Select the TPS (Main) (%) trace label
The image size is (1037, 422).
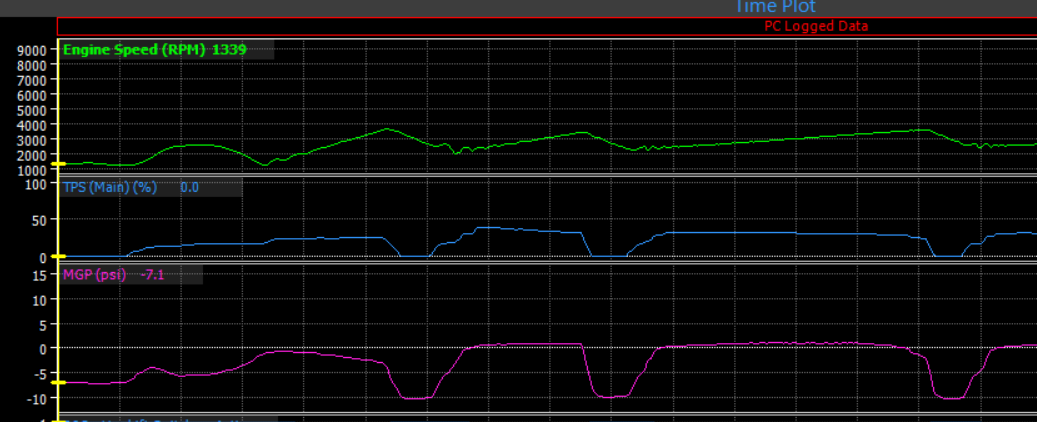[x=110, y=187]
